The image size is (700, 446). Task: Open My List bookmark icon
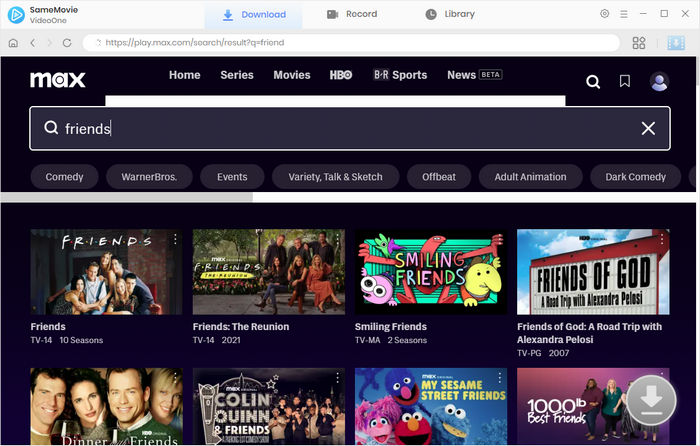pyautogui.click(x=625, y=81)
